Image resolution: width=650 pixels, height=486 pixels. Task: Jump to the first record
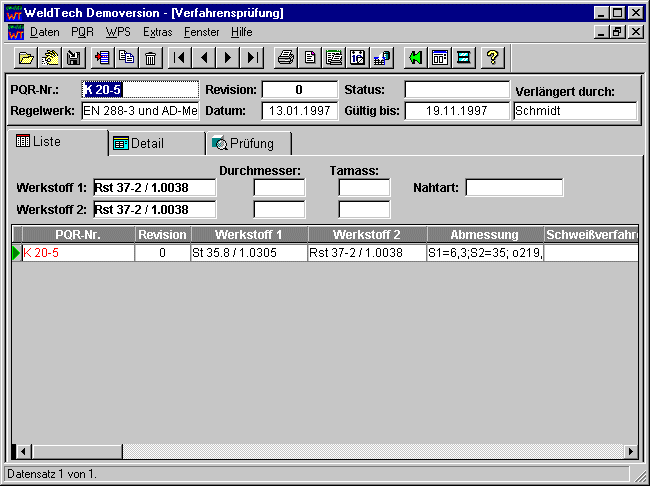click(x=180, y=57)
